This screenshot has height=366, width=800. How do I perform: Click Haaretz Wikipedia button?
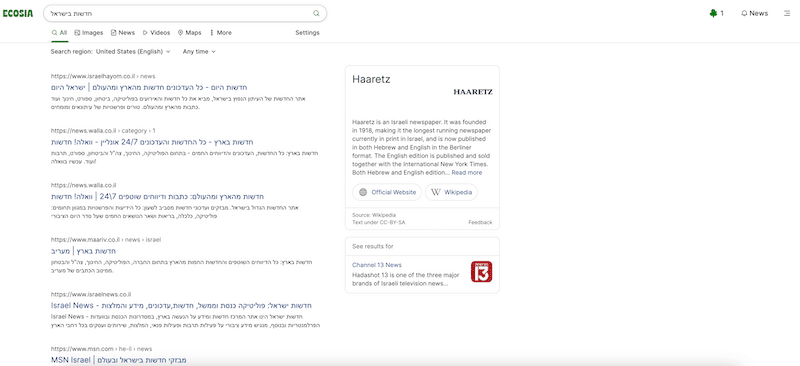click(x=451, y=192)
